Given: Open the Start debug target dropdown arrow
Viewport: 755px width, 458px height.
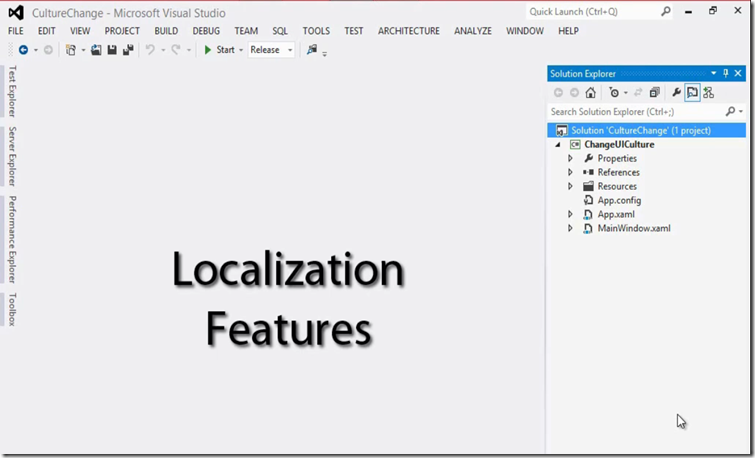Looking at the screenshot, I should 241,50.
